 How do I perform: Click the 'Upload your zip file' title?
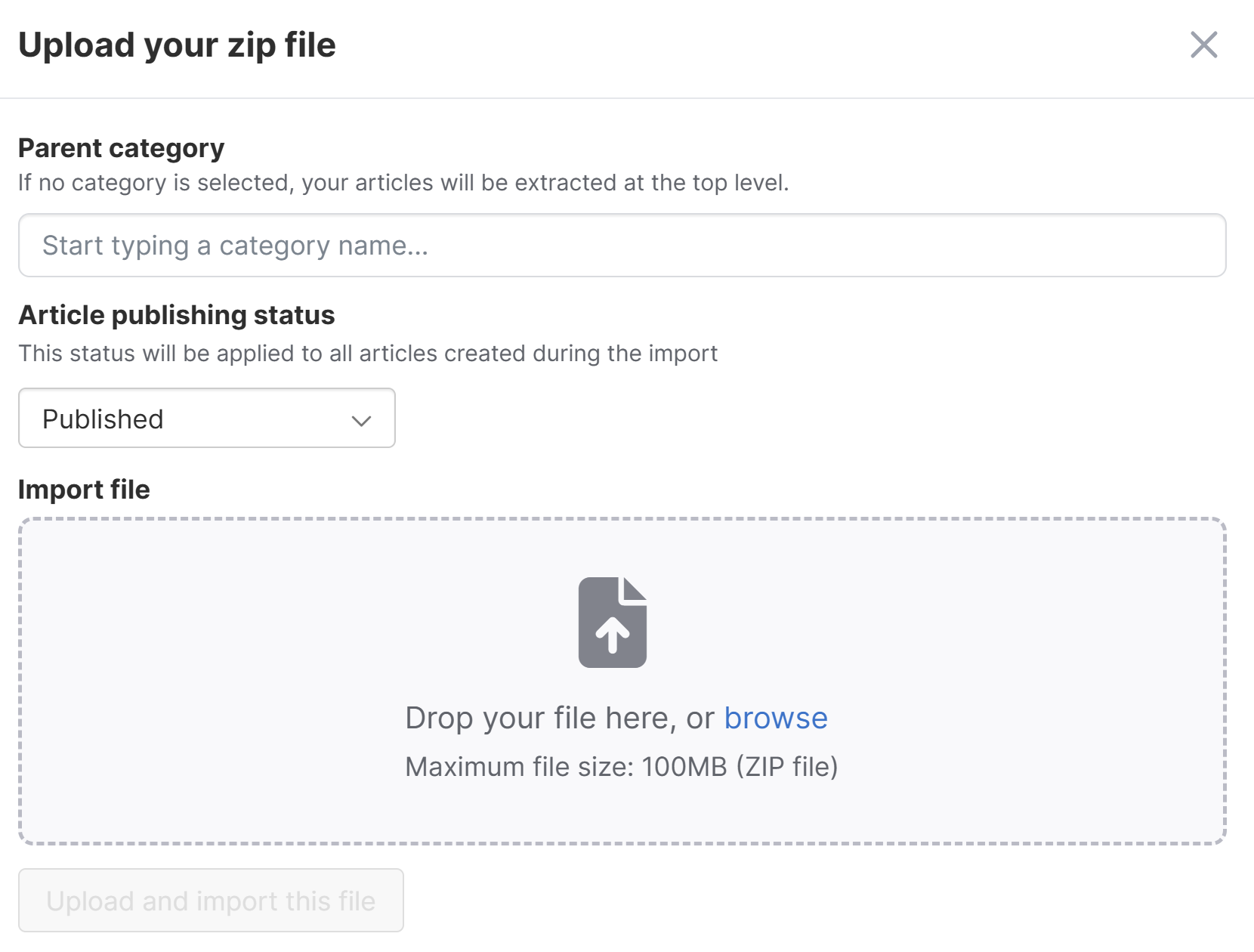click(x=177, y=45)
